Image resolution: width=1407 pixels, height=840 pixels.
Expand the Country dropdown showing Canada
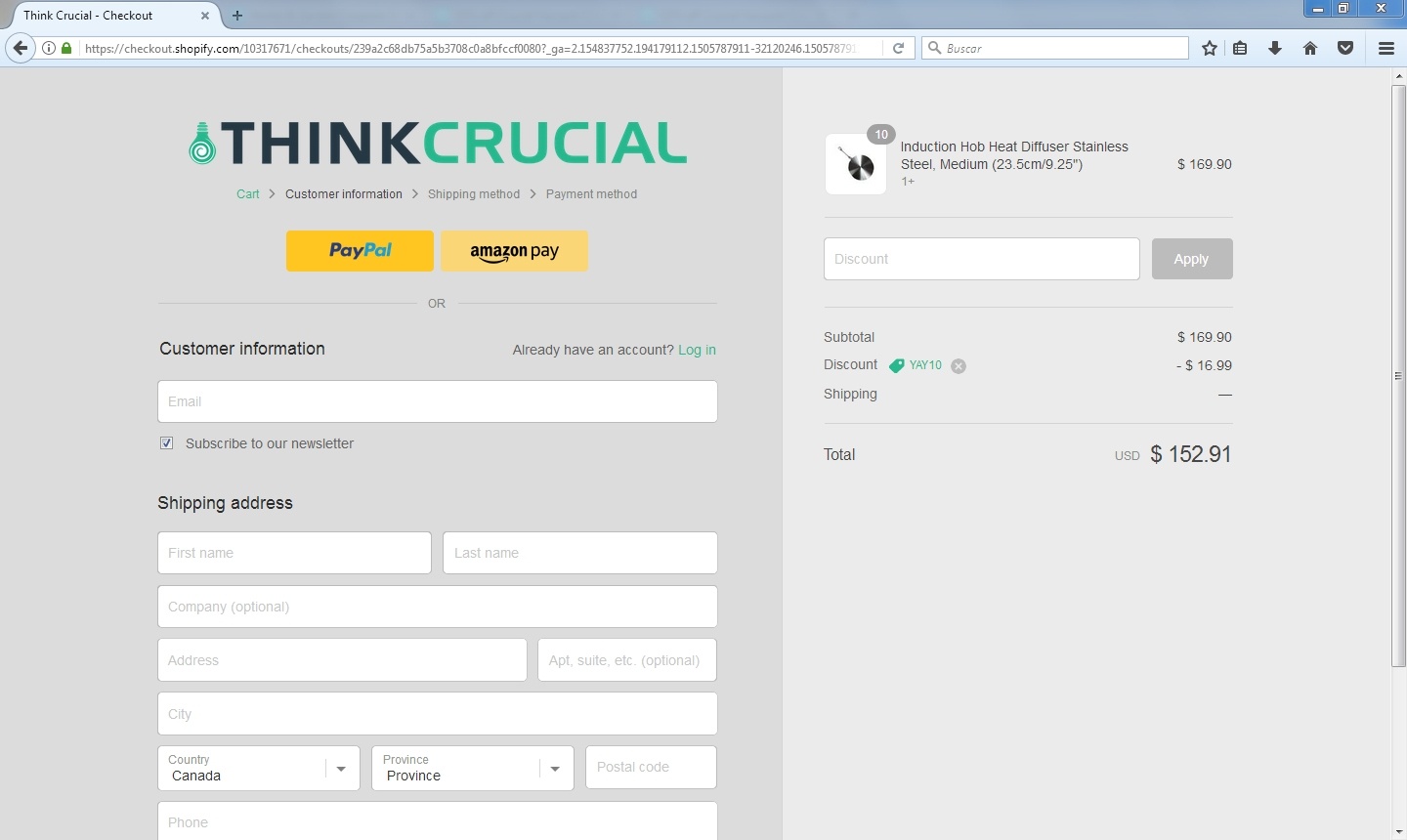pyautogui.click(x=259, y=768)
